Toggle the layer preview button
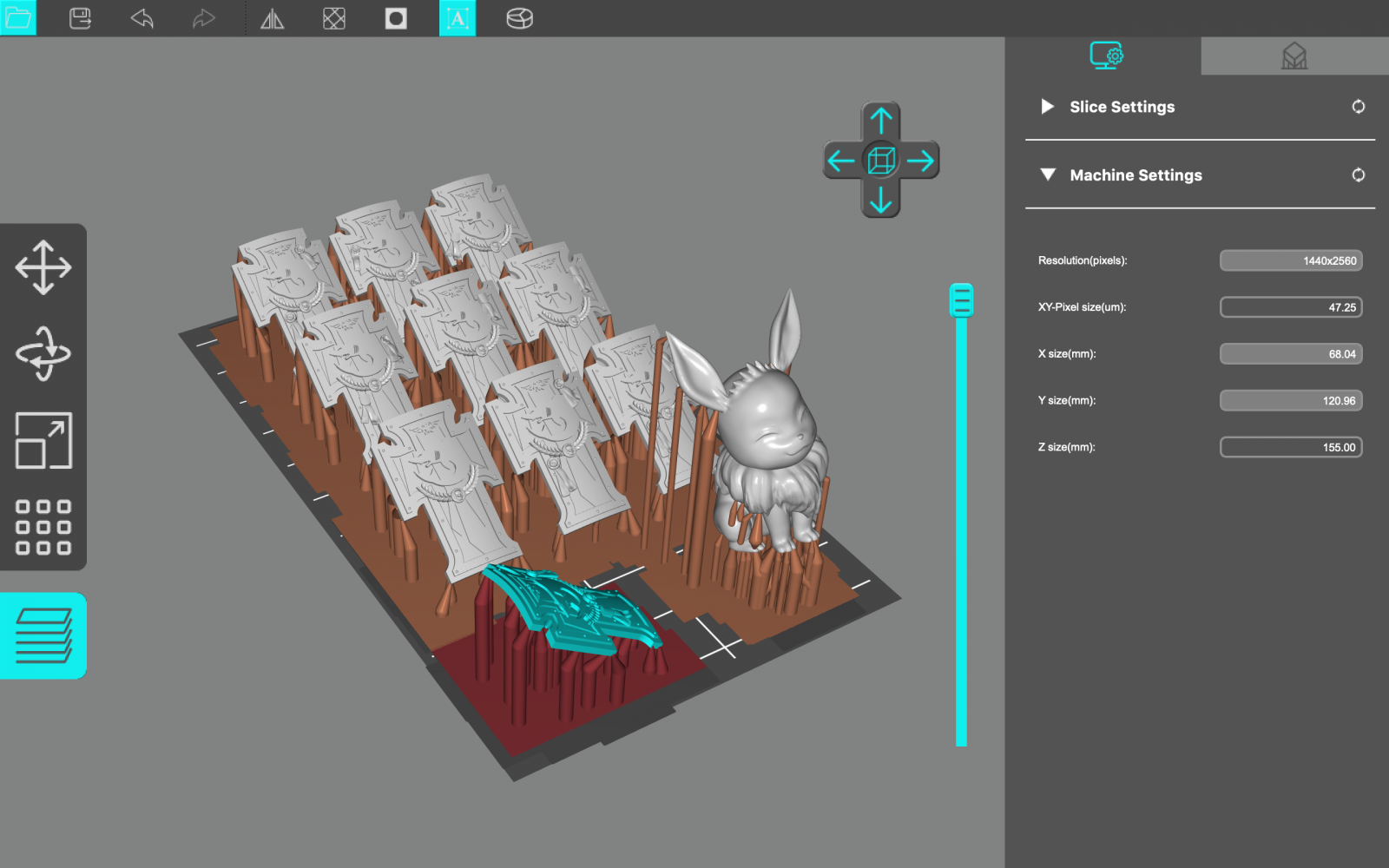The width and height of the screenshot is (1389, 868). click(43, 635)
